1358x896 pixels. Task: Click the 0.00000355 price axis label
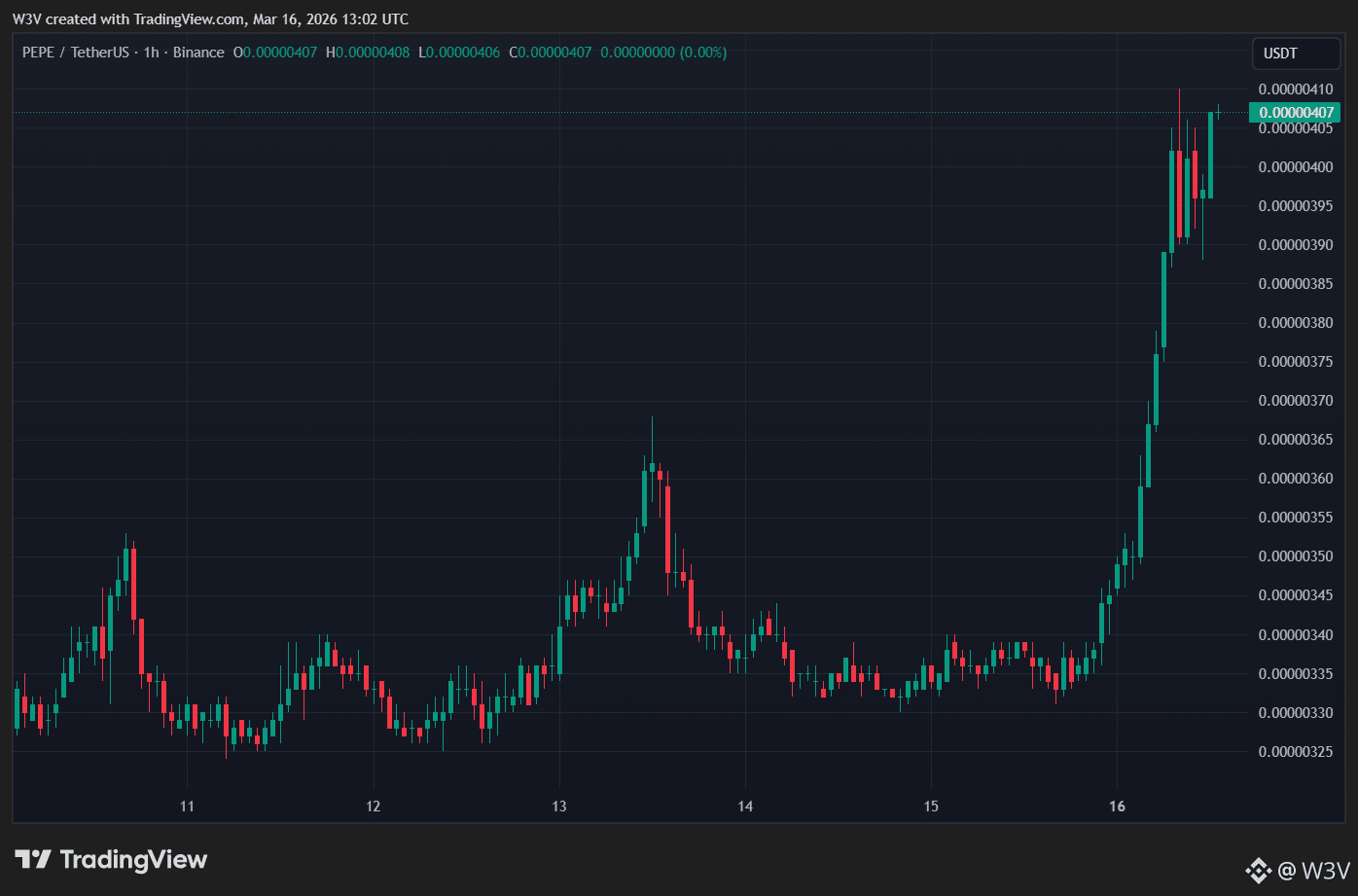click(x=1296, y=517)
